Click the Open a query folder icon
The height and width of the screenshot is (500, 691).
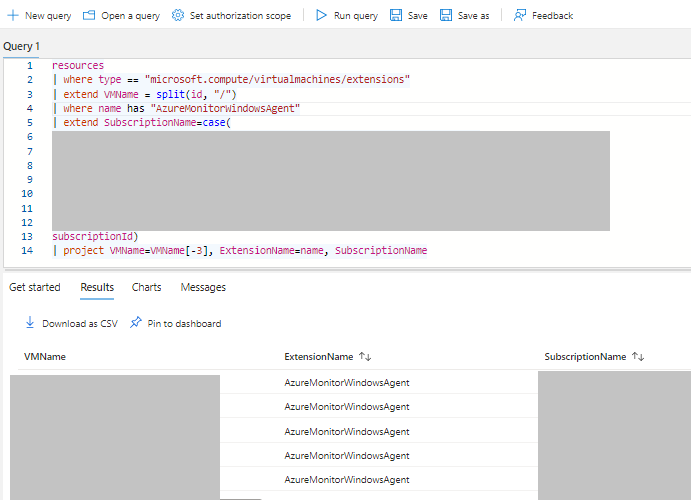coord(89,15)
